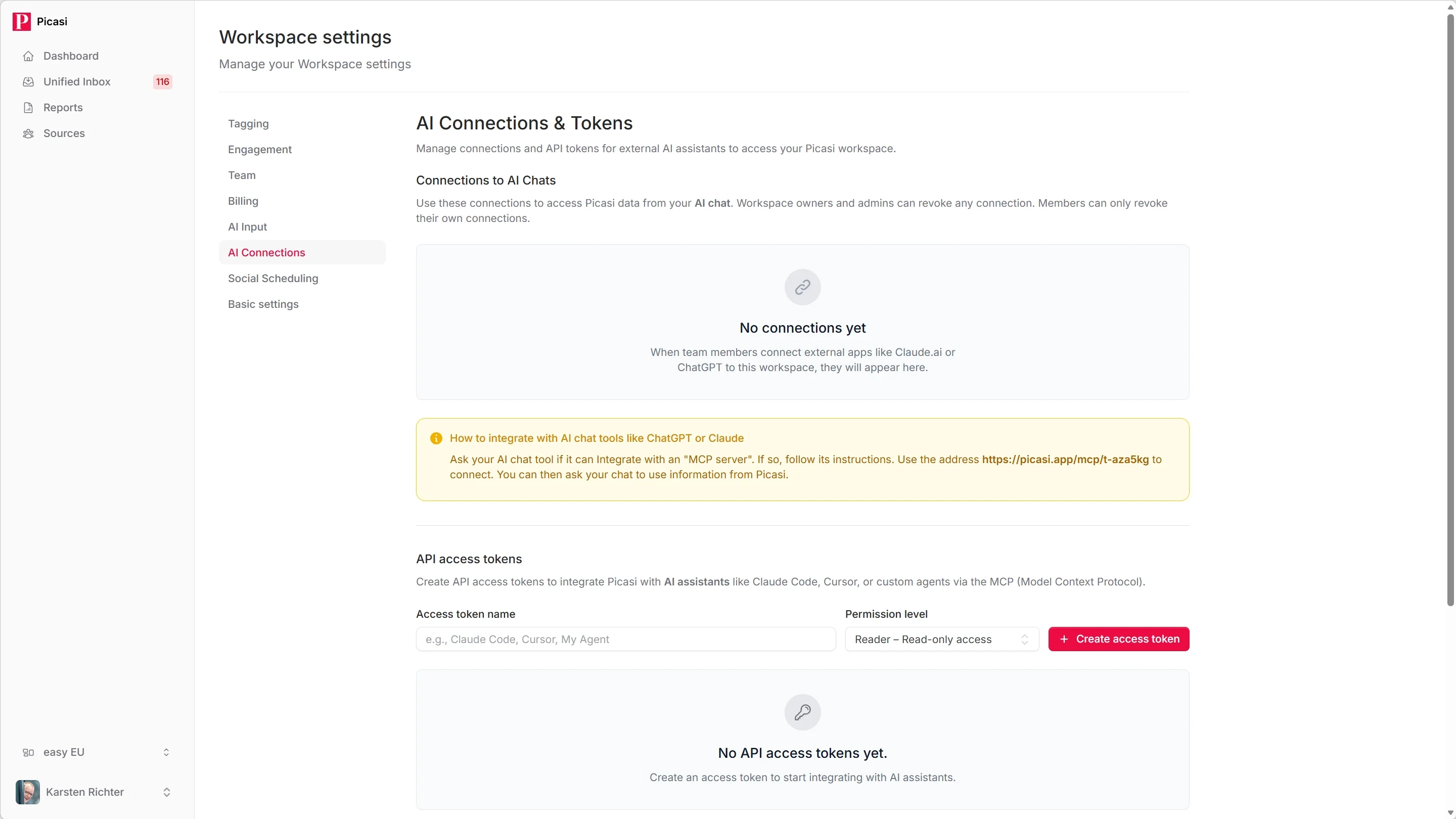The image size is (1456, 819).
Task: Select the AI Connections settings tab
Action: pos(302,253)
